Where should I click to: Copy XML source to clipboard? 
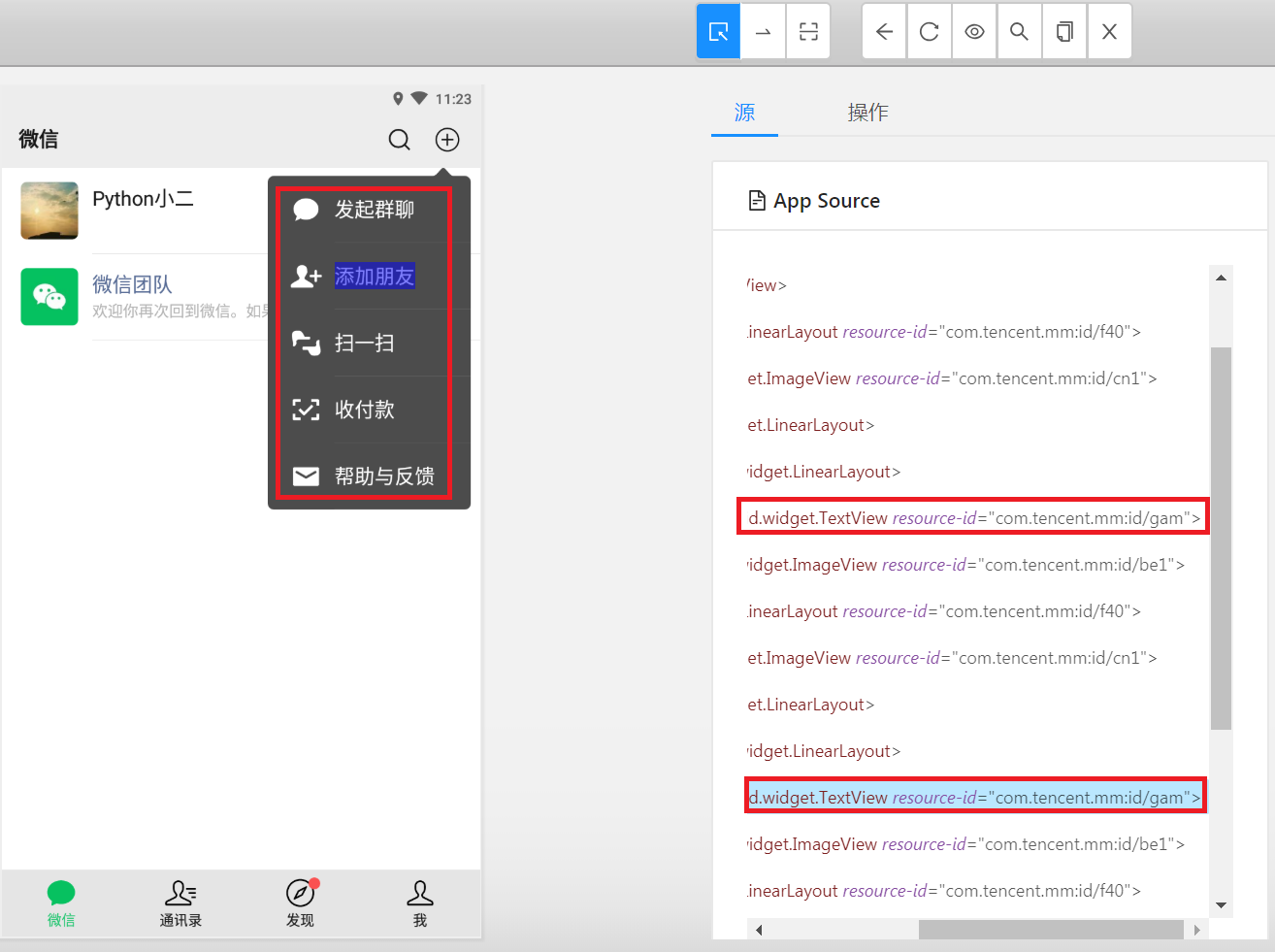pyautogui.click(x=1064, y=32)
